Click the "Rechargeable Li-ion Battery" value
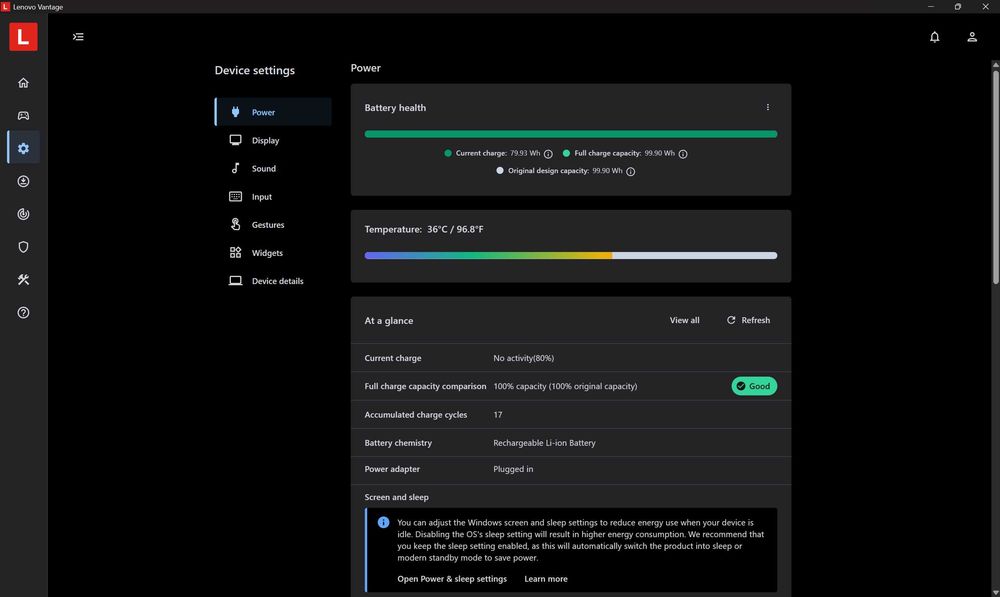 click(x=544, y=443)
